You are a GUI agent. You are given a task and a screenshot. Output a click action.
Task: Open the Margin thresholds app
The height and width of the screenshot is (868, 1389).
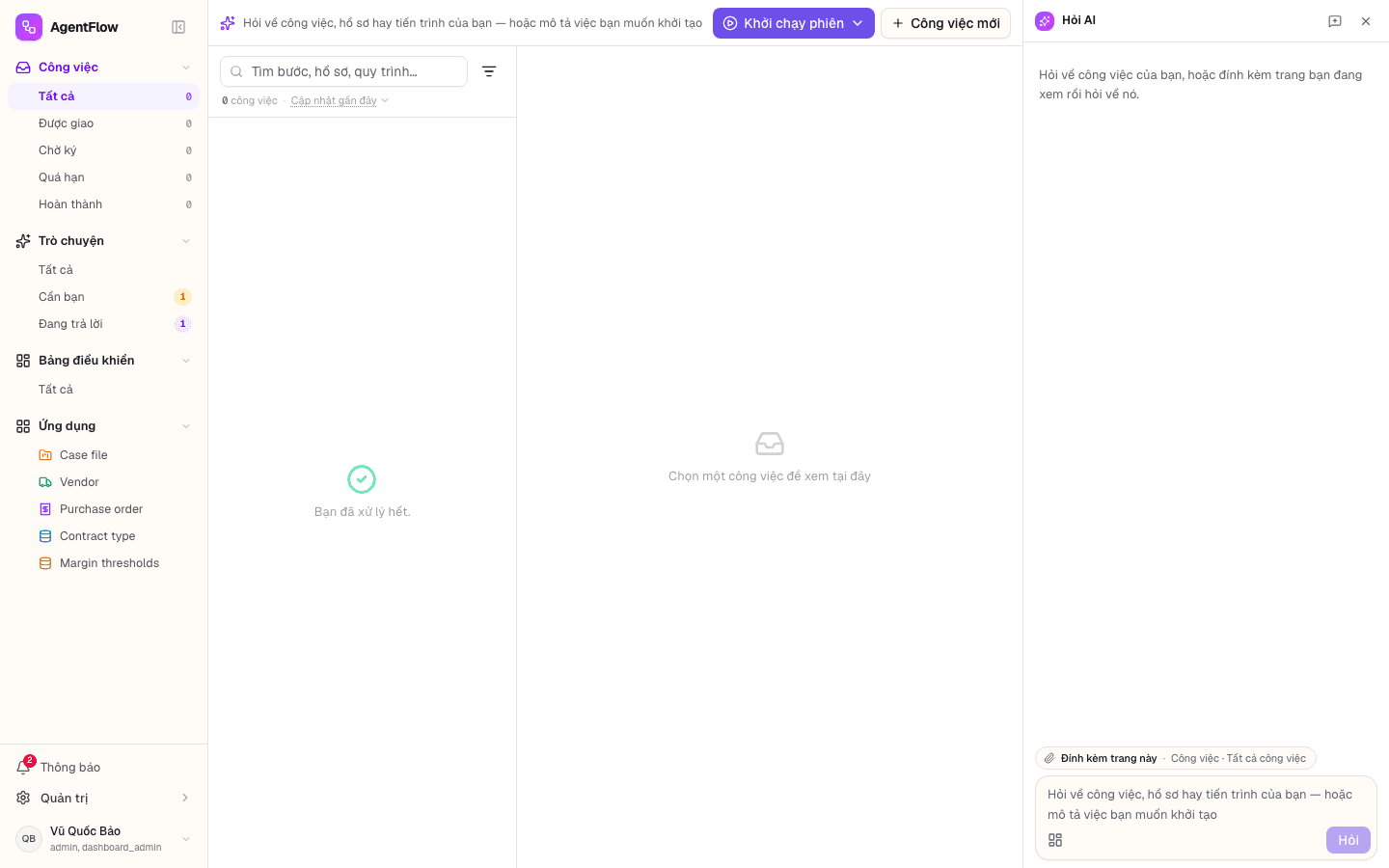tap(103, 563)
